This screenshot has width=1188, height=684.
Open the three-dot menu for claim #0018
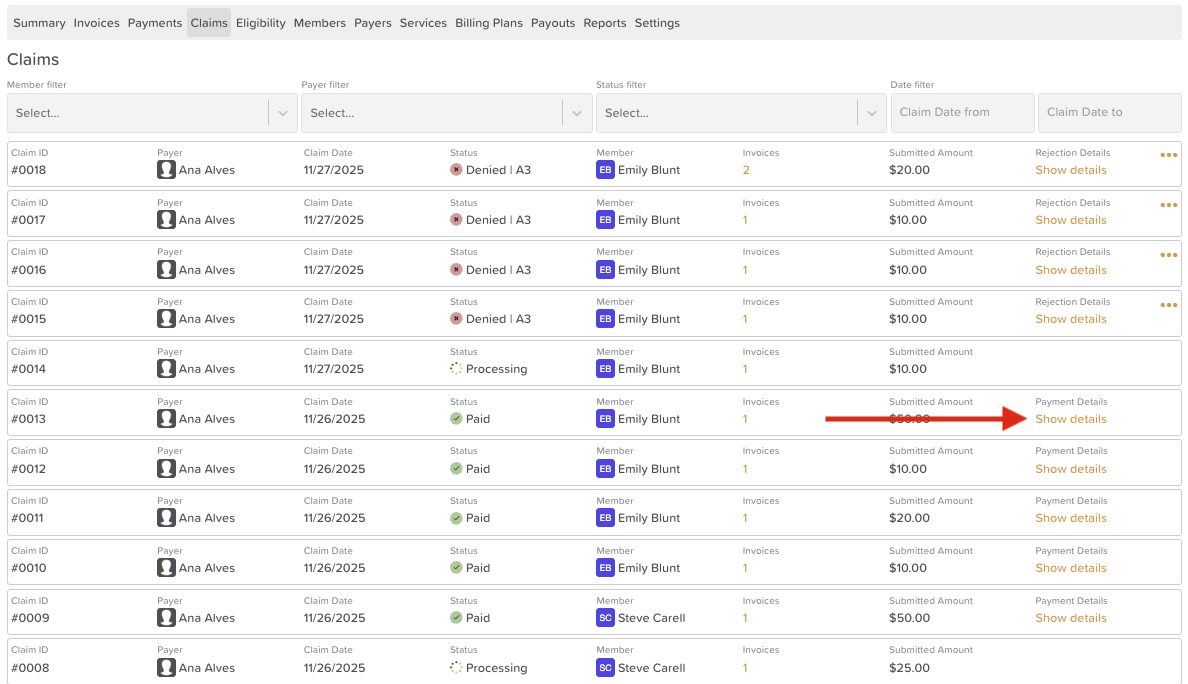click(1168, 156)
